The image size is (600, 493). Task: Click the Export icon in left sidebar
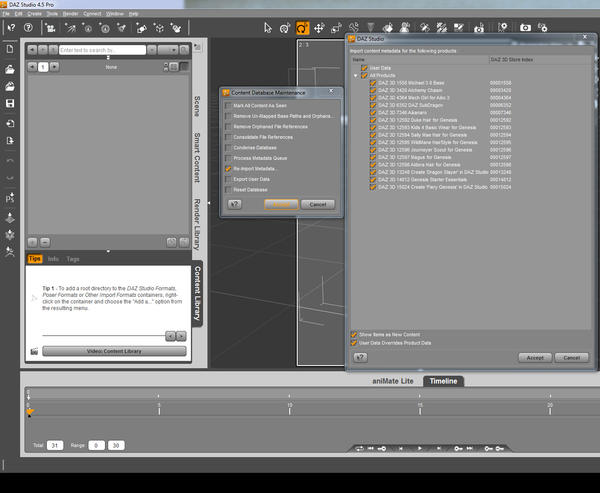pyautogui.click(x=10, y=140)
